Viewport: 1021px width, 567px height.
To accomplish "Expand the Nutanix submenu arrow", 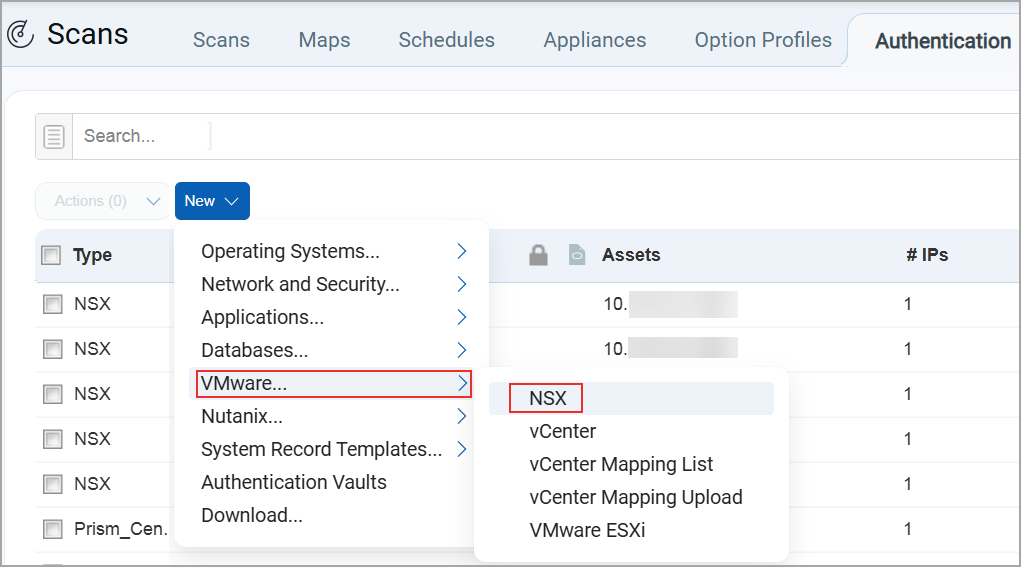I will coord(462,416).
